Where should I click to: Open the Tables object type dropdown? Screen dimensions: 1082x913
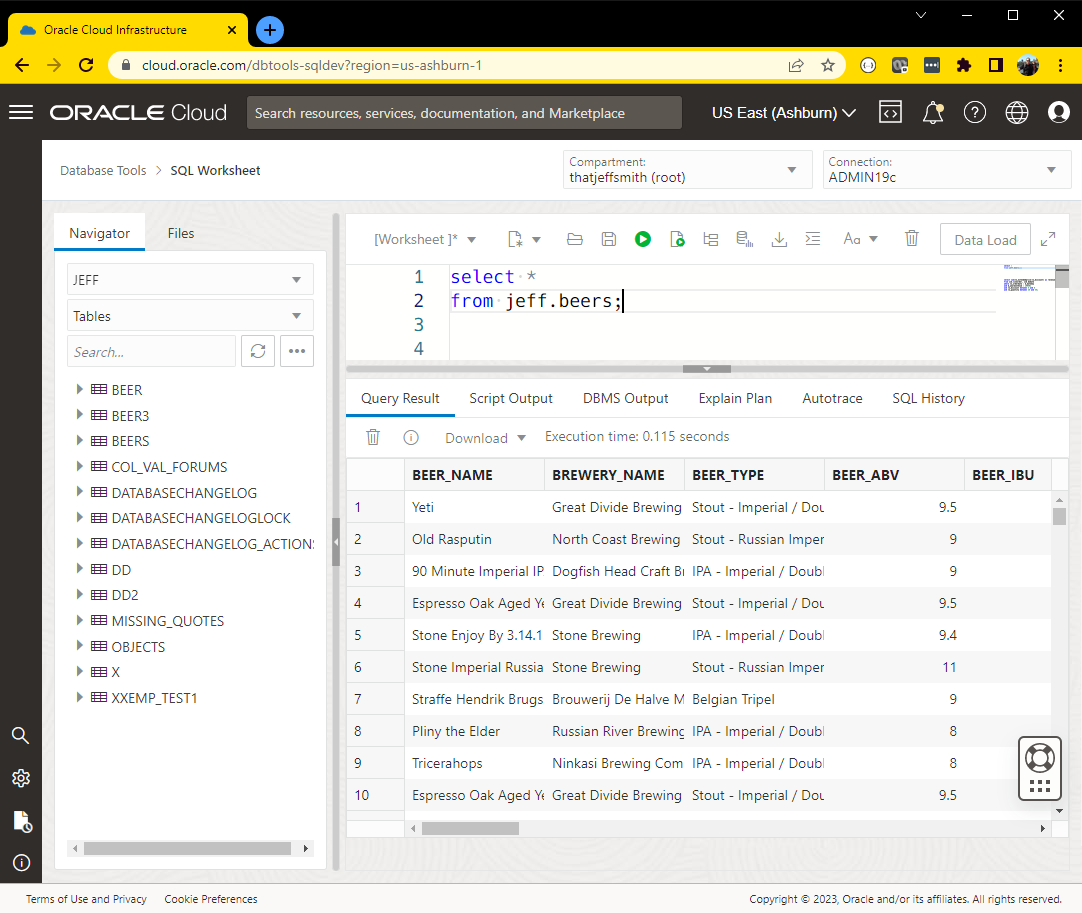(190, 315)
